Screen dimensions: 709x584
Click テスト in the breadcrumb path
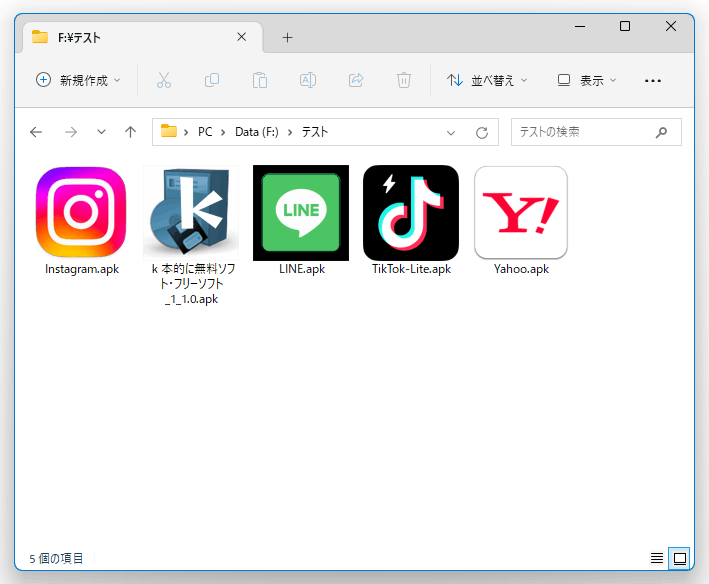pyautogui.click(x=315, y=132)
